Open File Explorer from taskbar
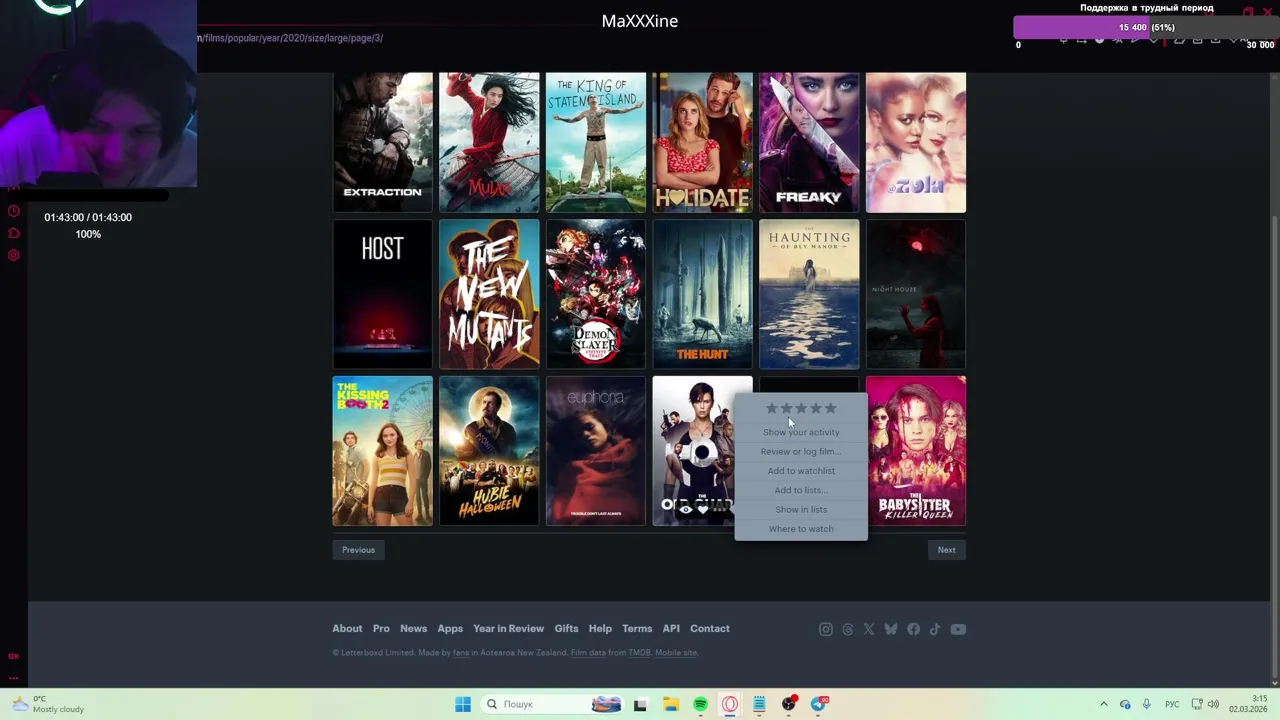Viewport: 1280px width, 720px height. [x=670, y=704]
